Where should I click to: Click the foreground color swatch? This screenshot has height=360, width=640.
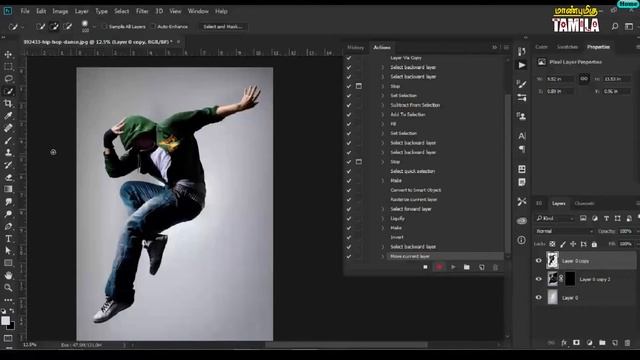[x=5, y=321]
